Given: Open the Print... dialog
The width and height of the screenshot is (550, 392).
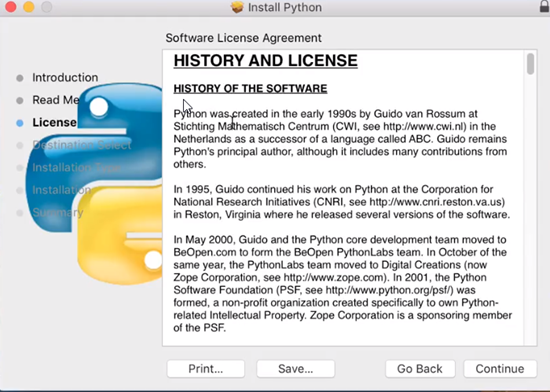Looking at the screenshot, I should (x=206, y=369).
